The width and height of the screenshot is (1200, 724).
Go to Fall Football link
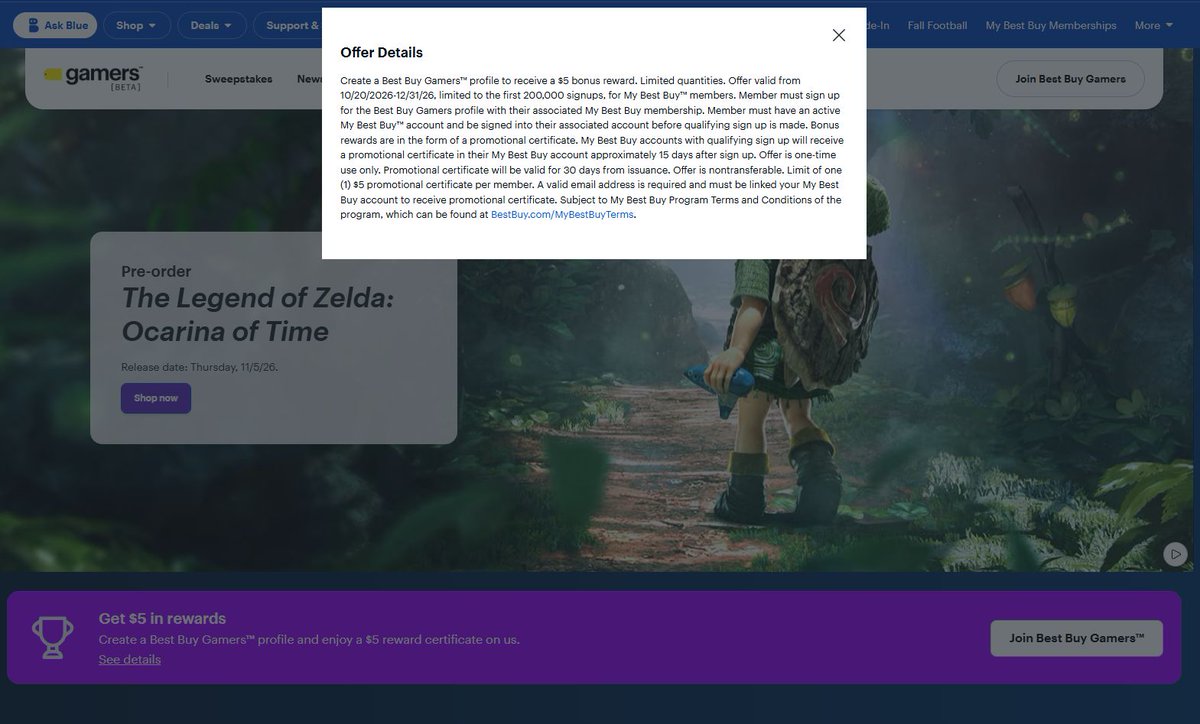pyautogui.click(x=937, y=25)
